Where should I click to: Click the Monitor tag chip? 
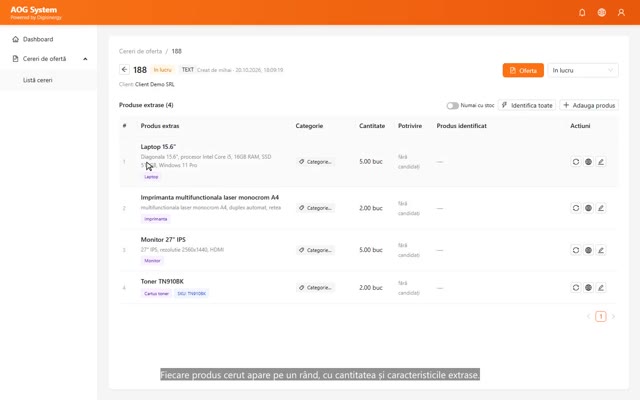152,260
